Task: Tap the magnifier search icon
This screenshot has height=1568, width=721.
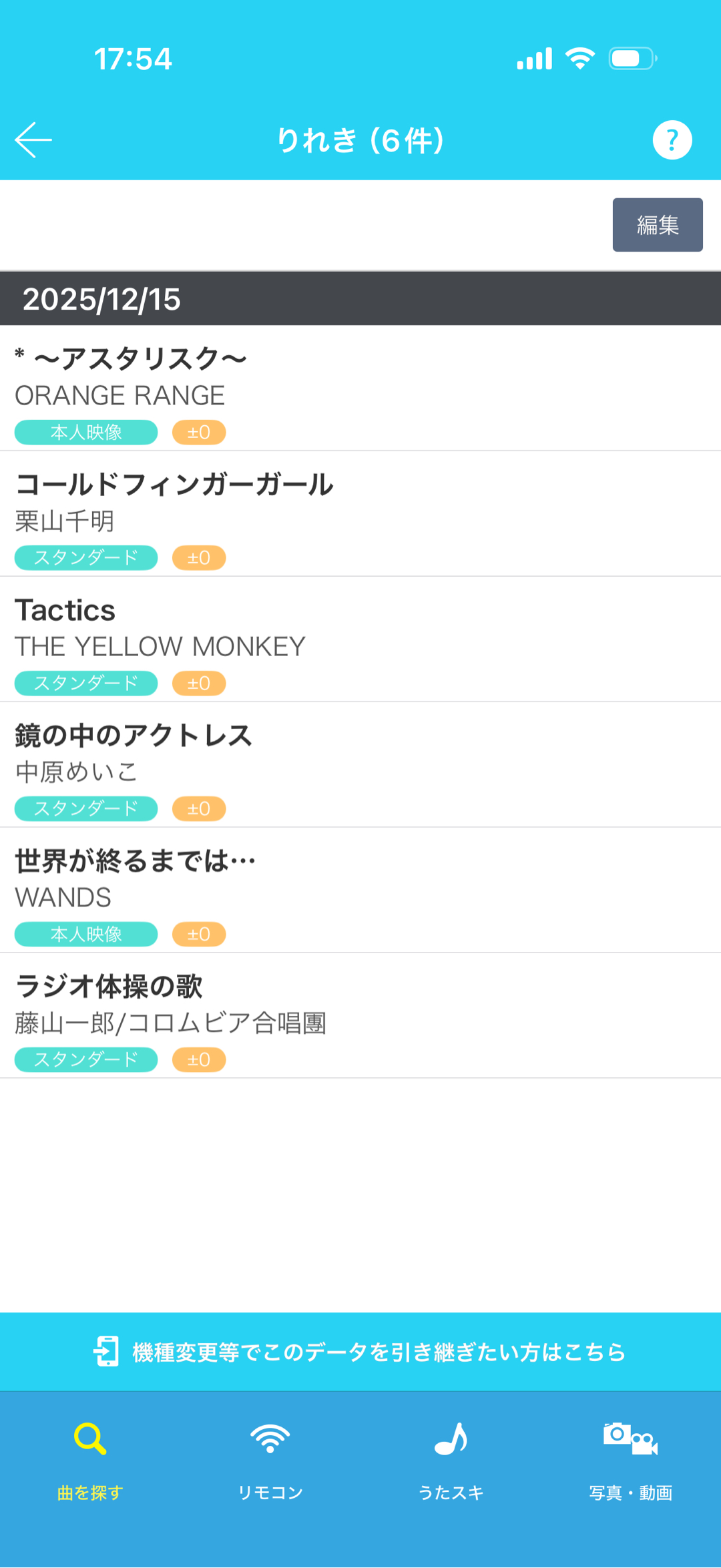Action: [x=90, y=1439]
